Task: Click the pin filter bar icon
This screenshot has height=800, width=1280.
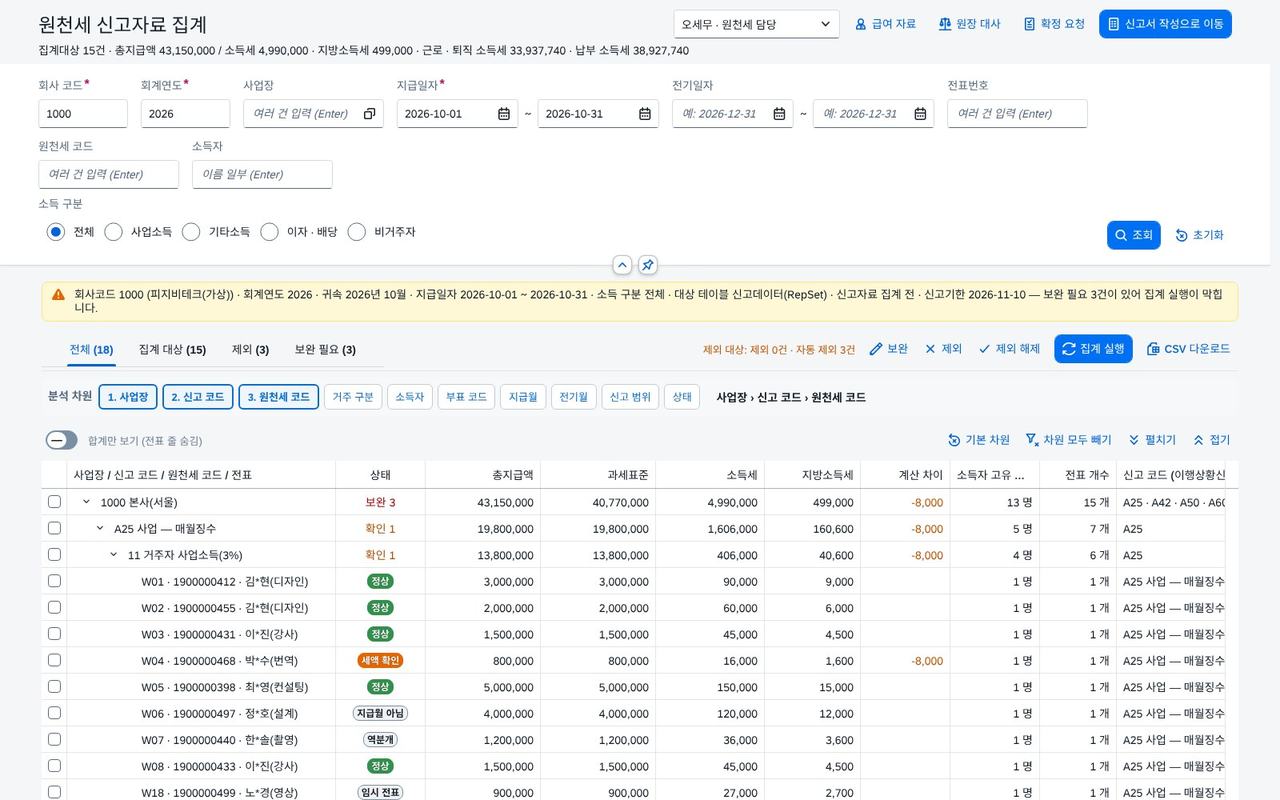Action: click(x=648, y=265)
